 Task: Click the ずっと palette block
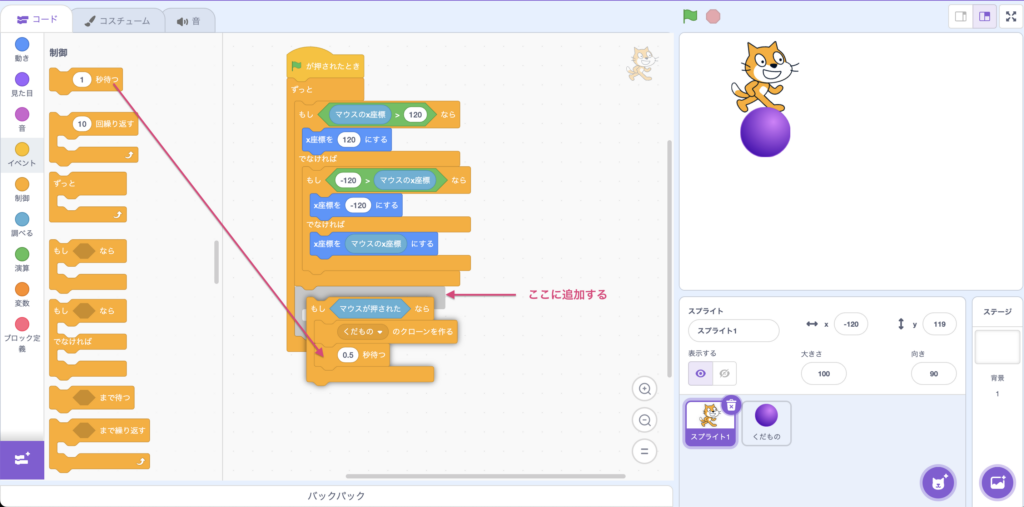88,197
